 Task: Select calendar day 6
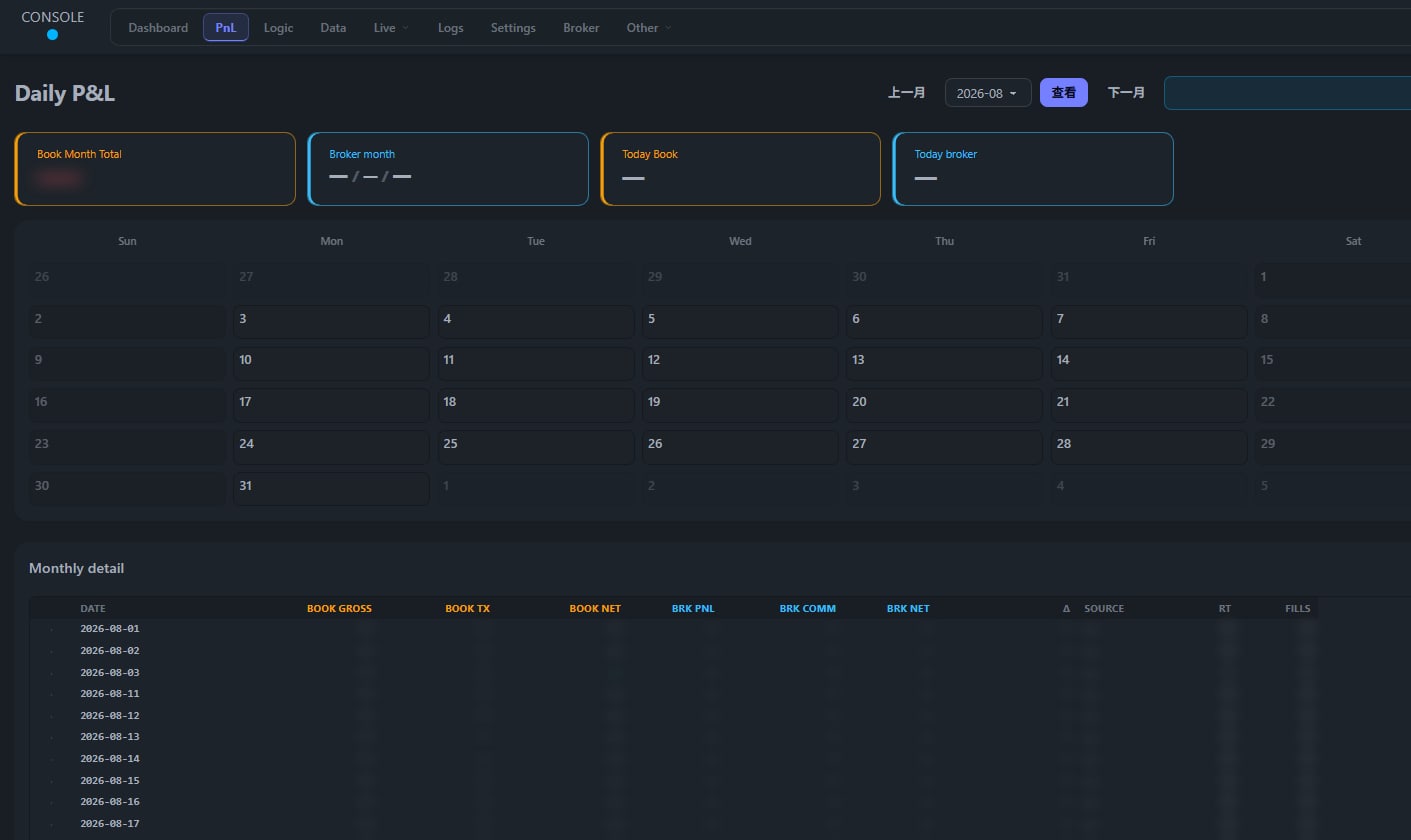pos(944,322)
